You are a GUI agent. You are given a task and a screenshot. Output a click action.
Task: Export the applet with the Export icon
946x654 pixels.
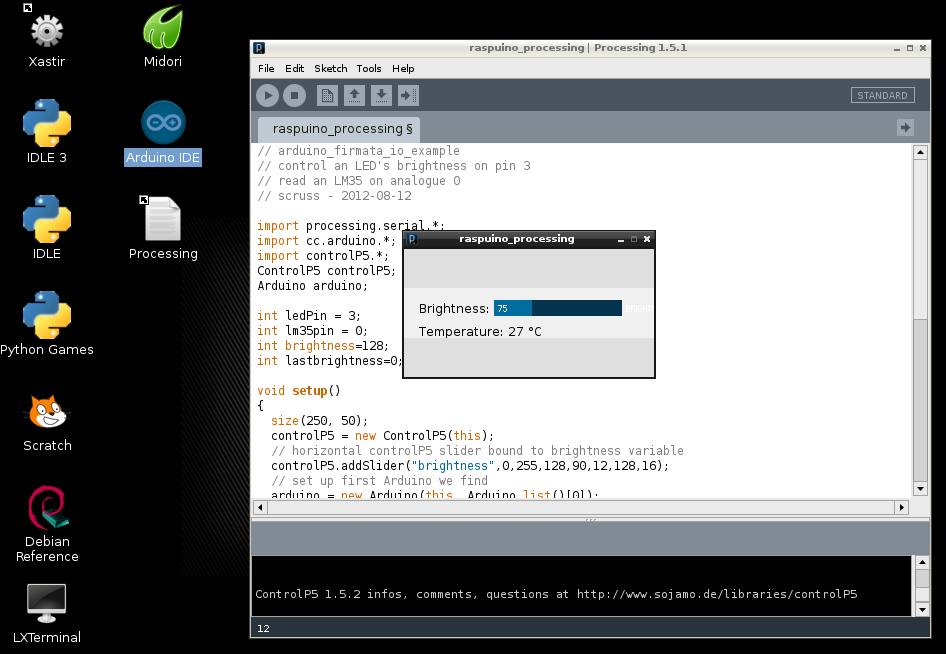pos(408,95)
